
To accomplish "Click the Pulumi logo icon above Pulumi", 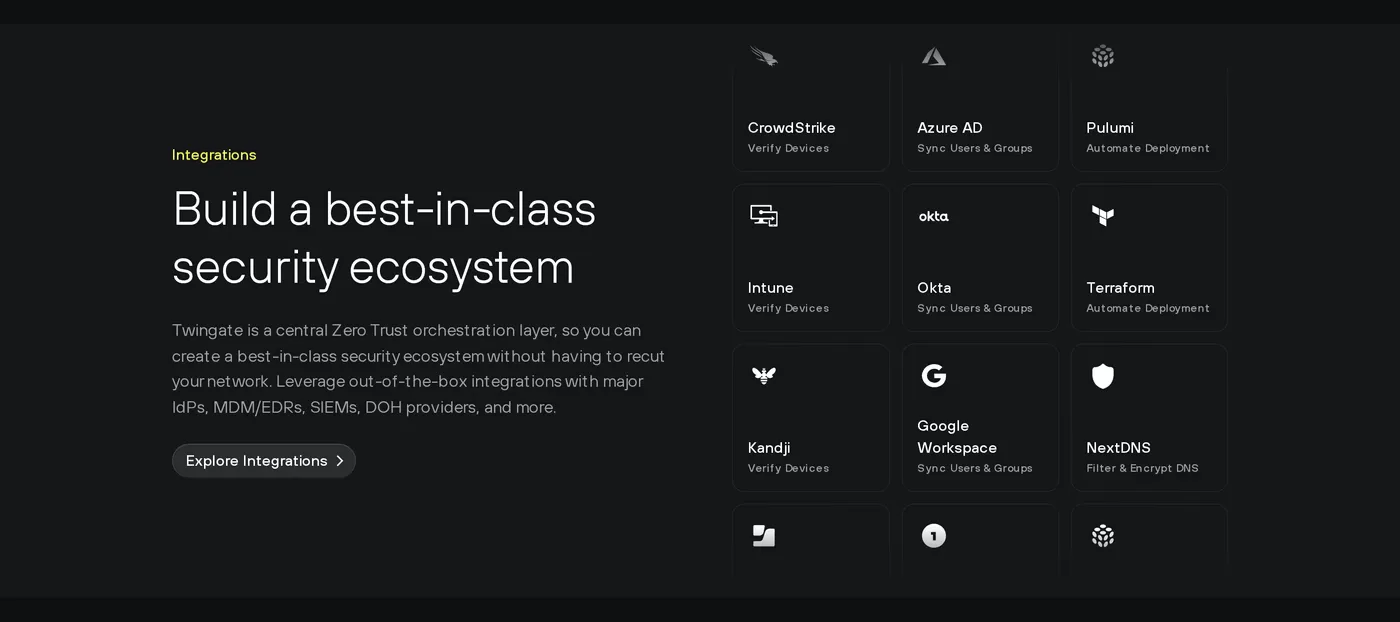I will click(1103, 56).
